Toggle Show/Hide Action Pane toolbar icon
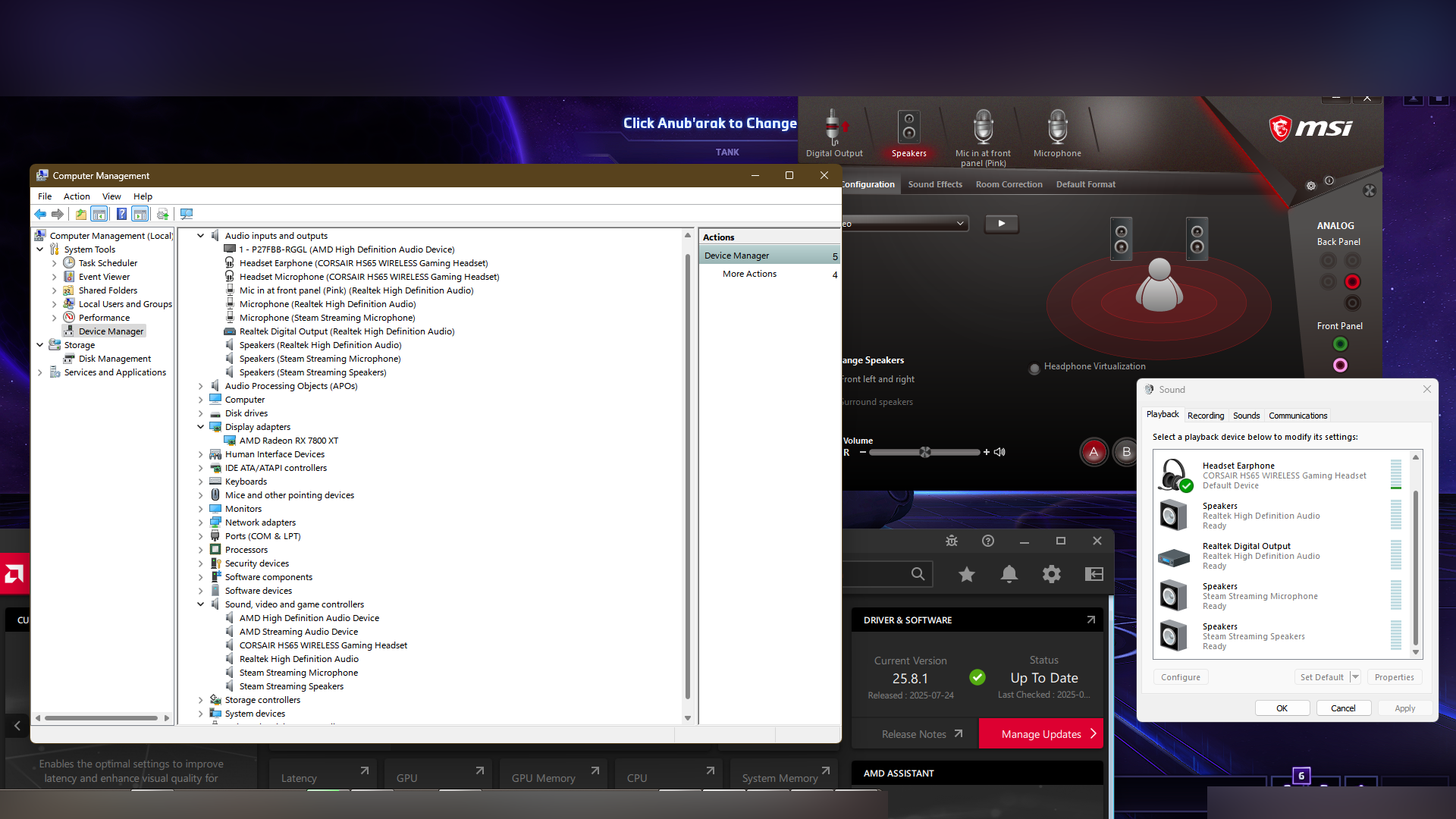Viewport: 1456px width, 819px height. (140, 215)
